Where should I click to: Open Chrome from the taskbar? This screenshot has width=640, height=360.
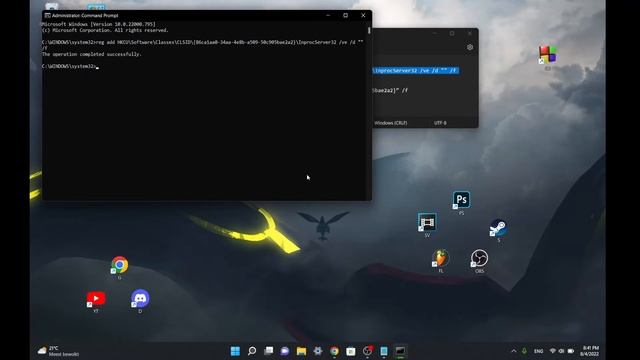pyautogui.click(x=334, y=351)
